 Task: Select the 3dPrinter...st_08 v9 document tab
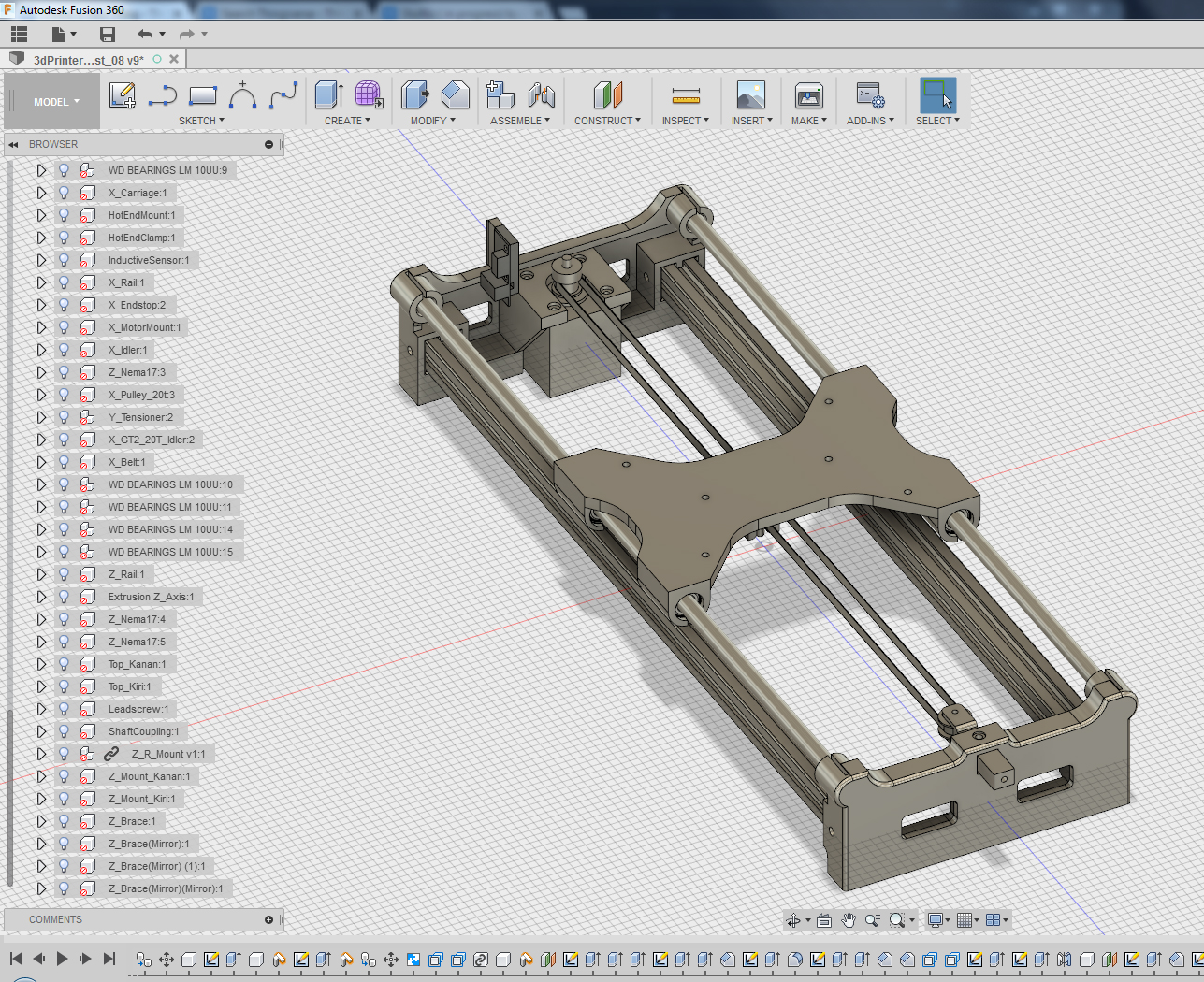click(x=89, y=60)
